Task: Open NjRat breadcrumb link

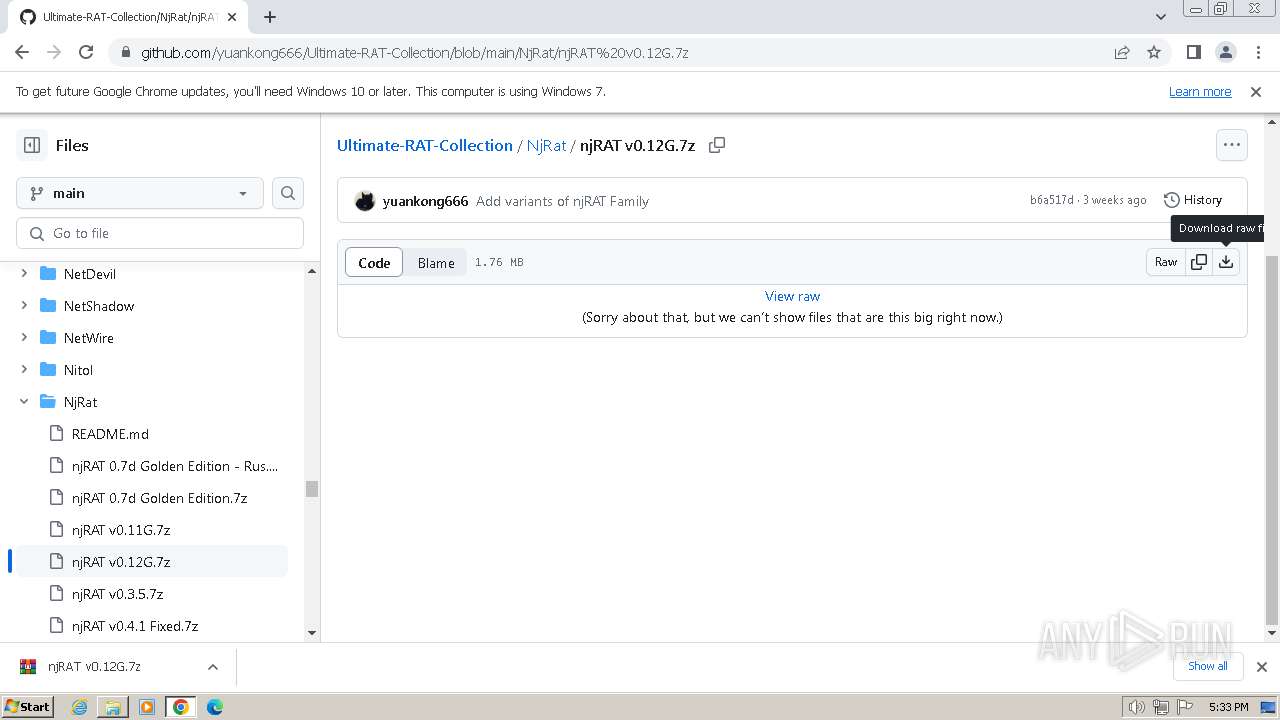Action: pyautogui.click(x=546, y=145)
